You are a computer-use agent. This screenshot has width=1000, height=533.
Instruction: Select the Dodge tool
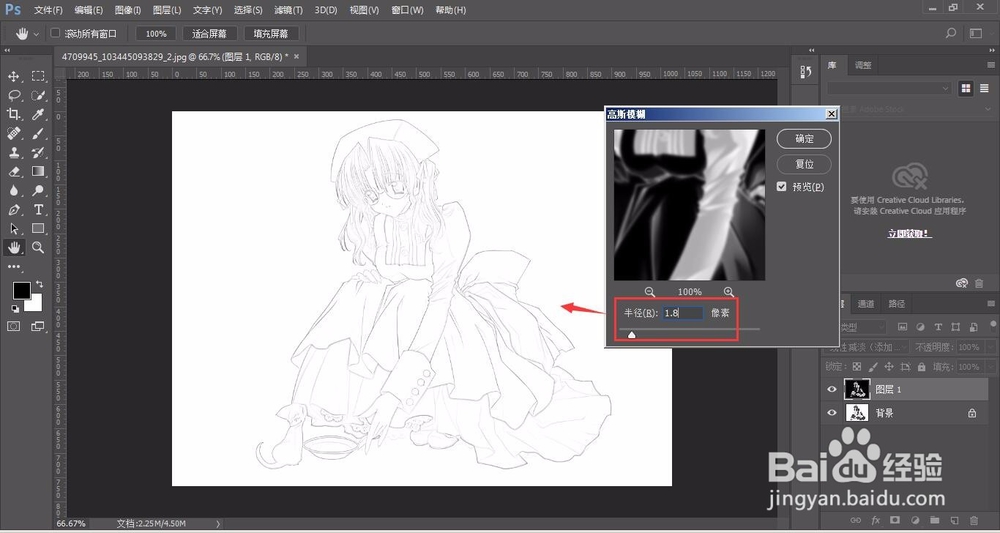[x=38, y=191]
